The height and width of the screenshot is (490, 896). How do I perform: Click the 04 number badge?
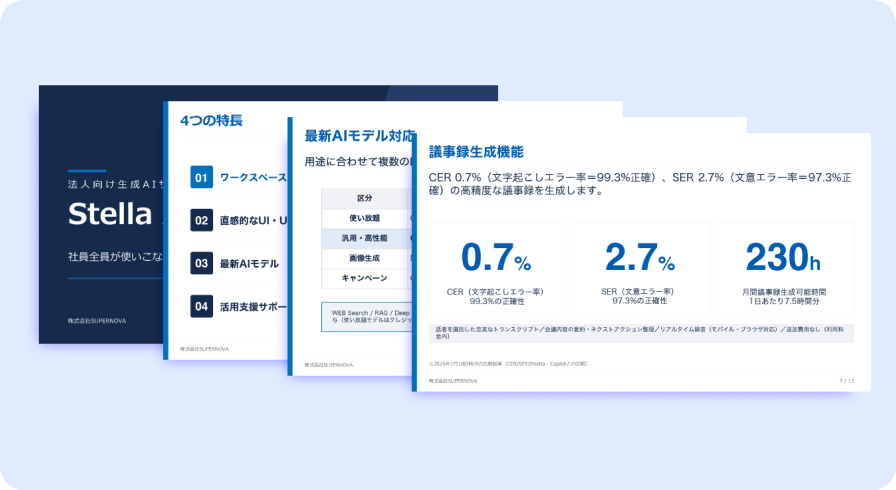pos(201,306)
